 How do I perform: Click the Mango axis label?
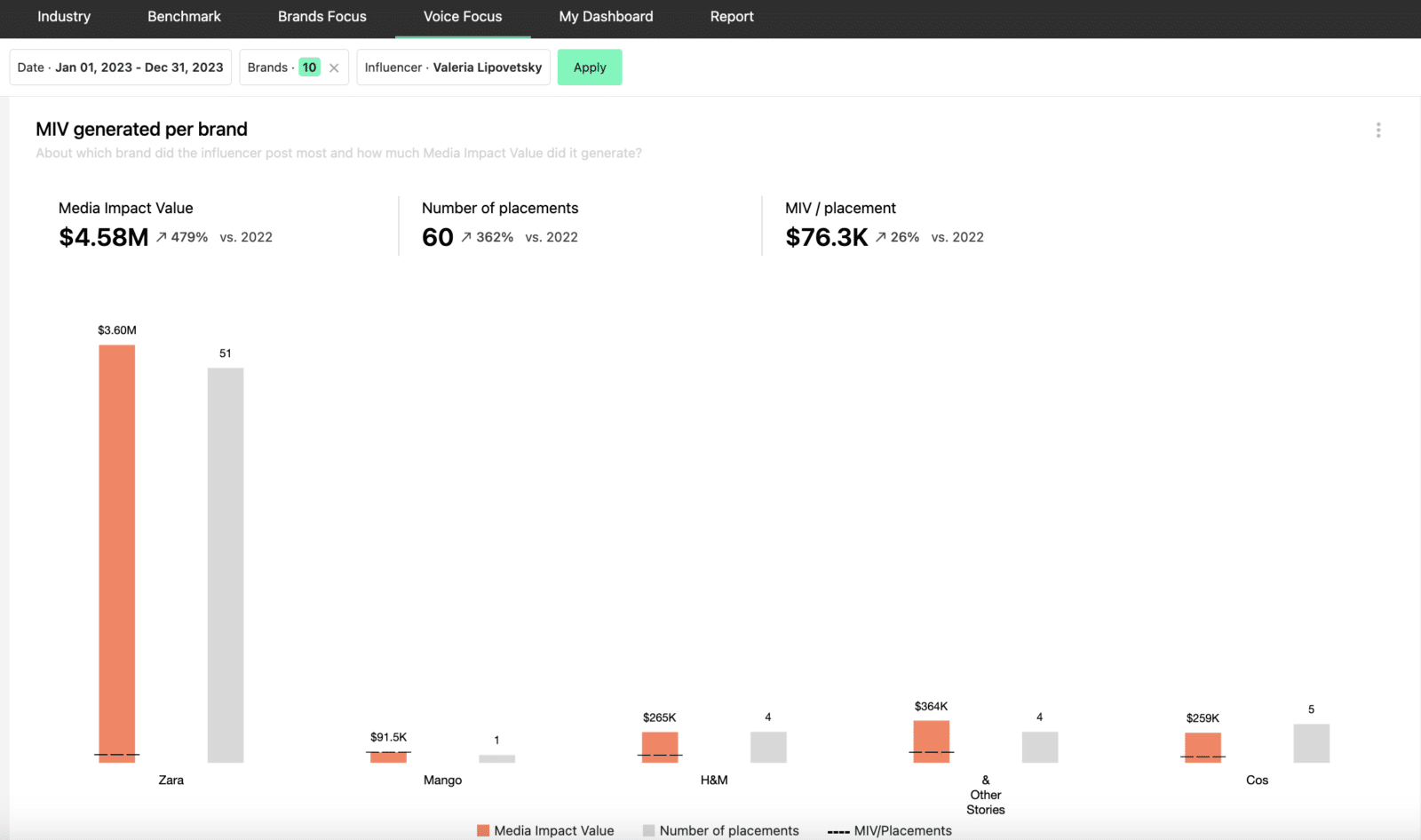(x=442, y=781)
